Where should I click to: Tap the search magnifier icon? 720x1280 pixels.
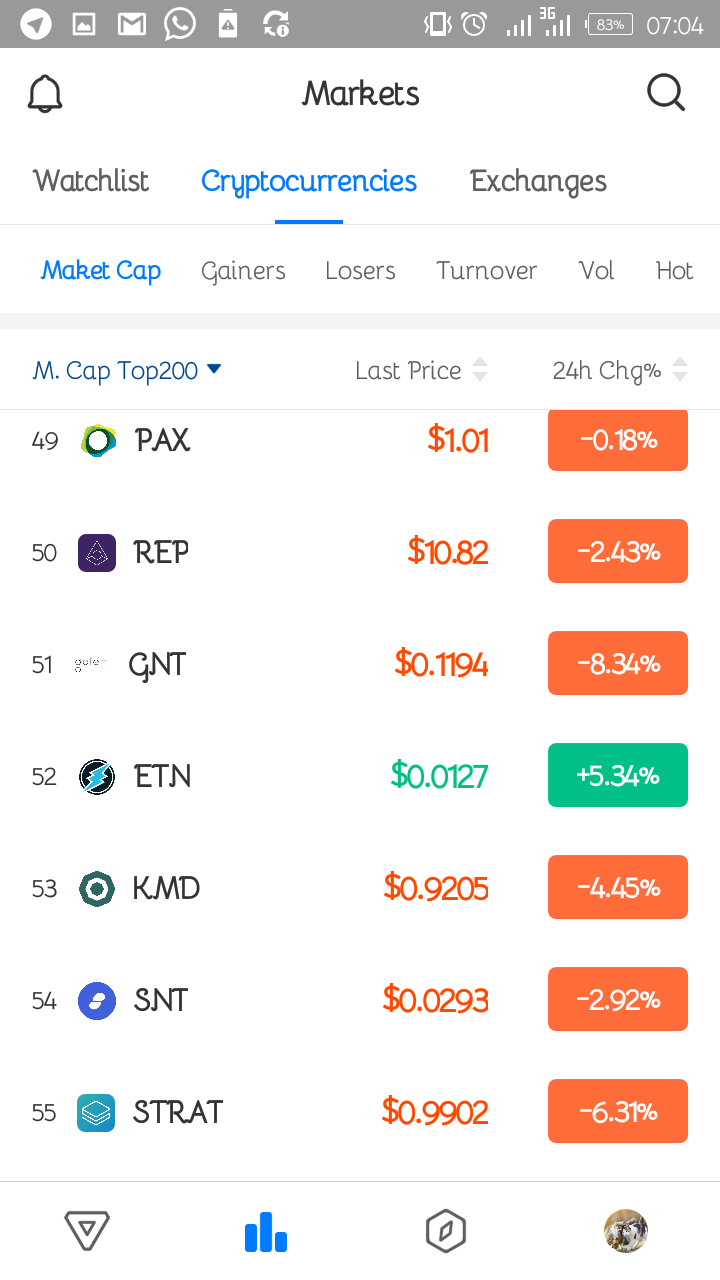(x=666, y=93)
